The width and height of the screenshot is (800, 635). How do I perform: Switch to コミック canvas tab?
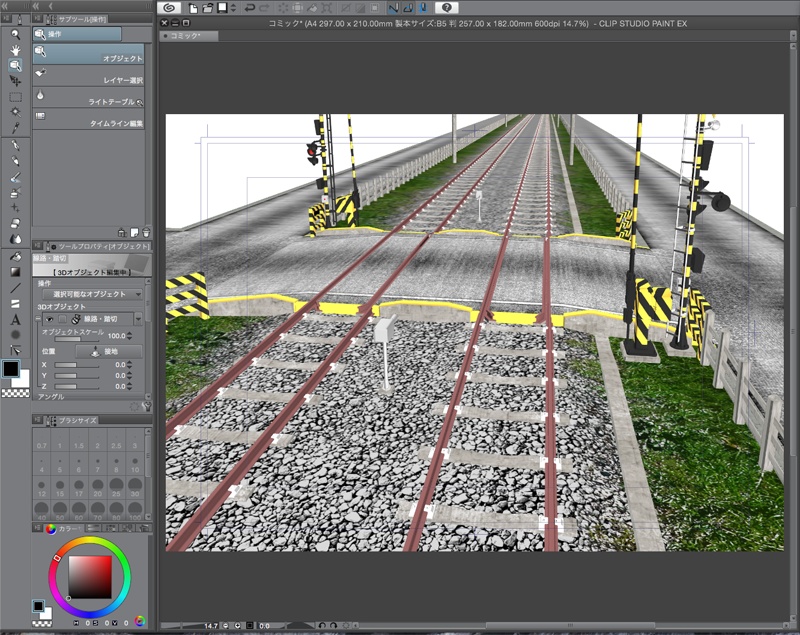188,36
